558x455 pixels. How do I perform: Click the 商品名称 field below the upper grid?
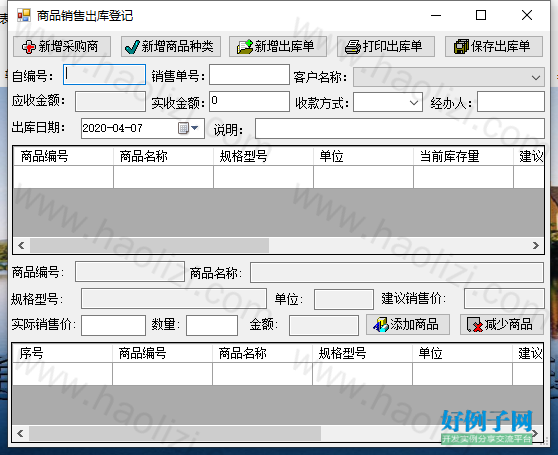coord(397,273)
